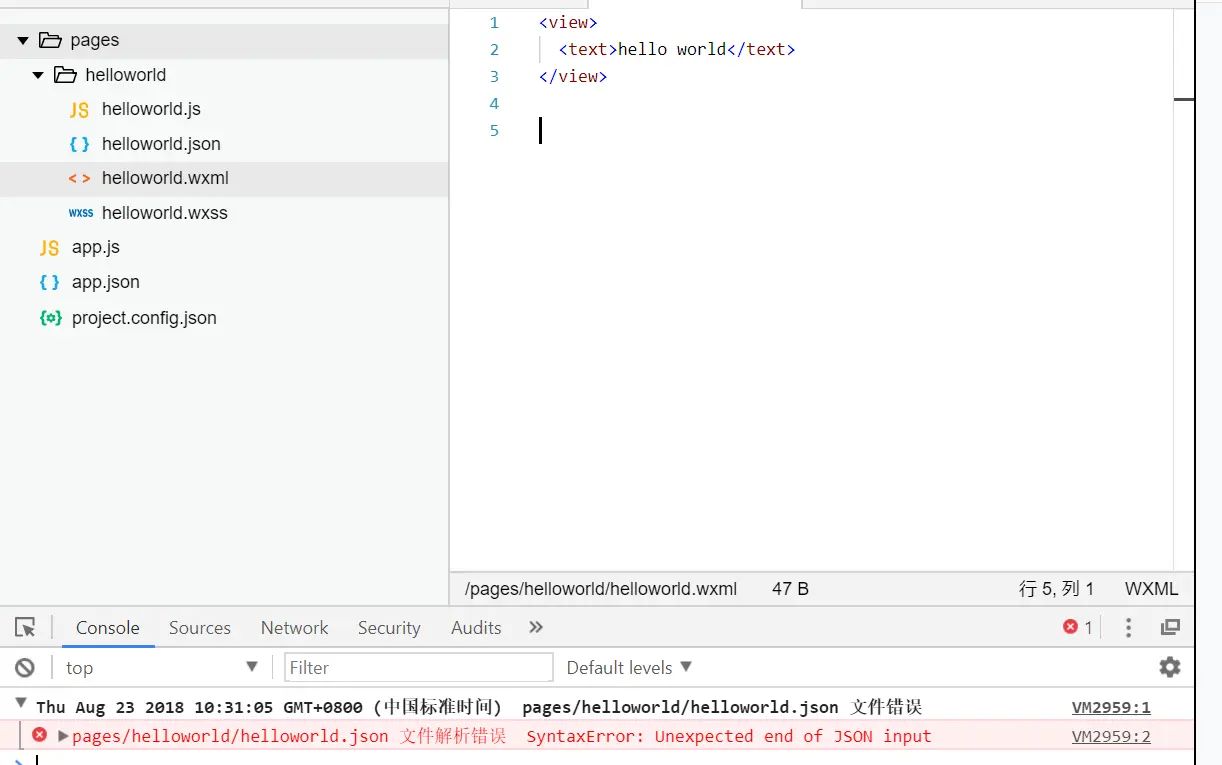This screenshot has height=765, width=1222.
Task: Show more devtools tabs chevron
Action: click(x=536, y=627)
